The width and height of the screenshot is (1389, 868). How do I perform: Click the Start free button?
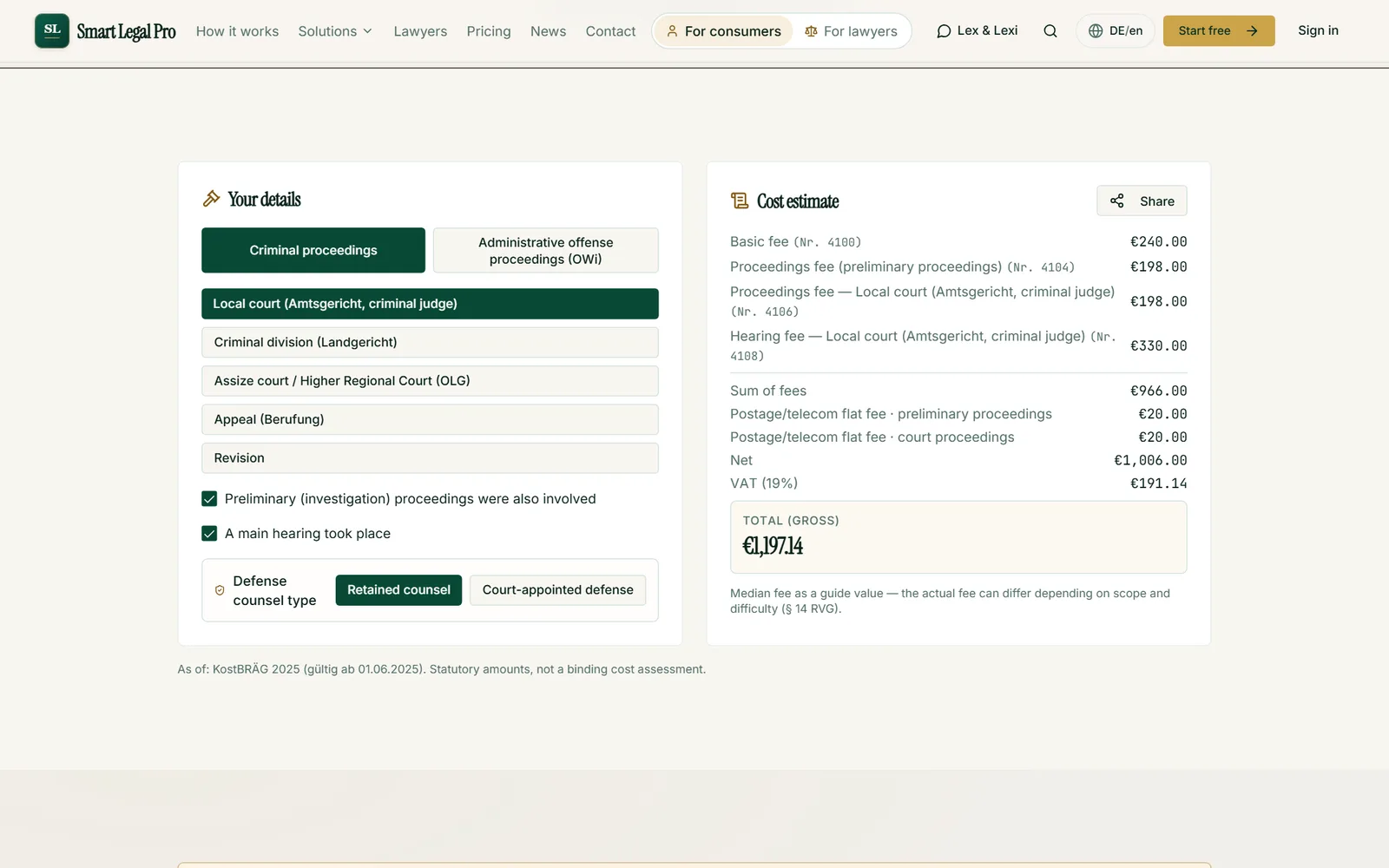point(1219,31)
